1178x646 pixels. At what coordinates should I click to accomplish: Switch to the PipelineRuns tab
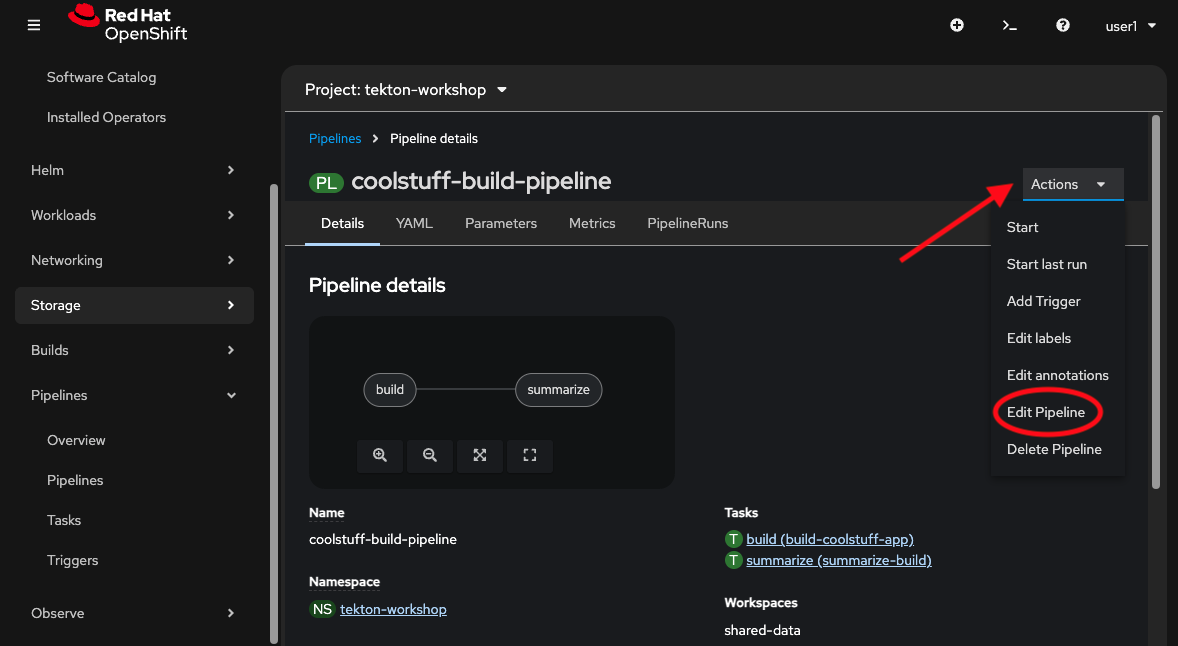pyautogui.click(x=687, y=223)
